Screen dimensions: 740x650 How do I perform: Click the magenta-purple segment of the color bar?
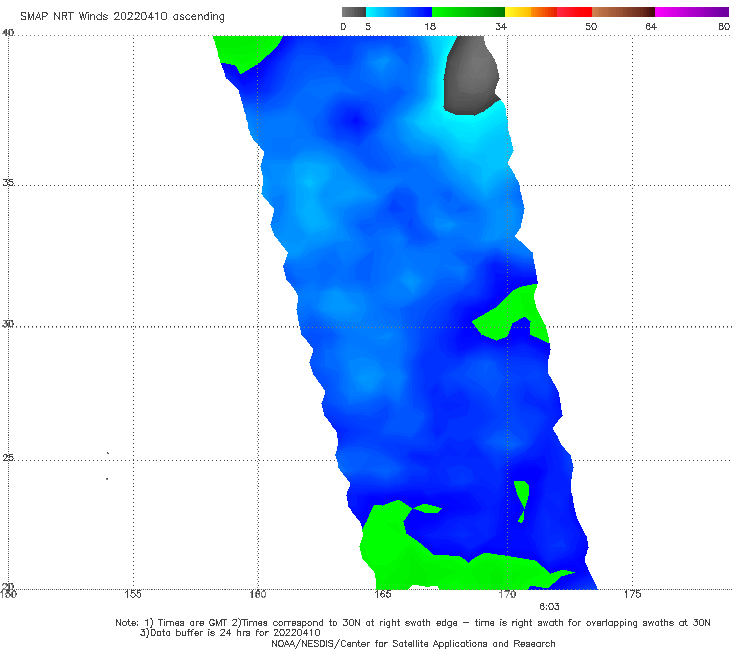(x=692, y=12)
